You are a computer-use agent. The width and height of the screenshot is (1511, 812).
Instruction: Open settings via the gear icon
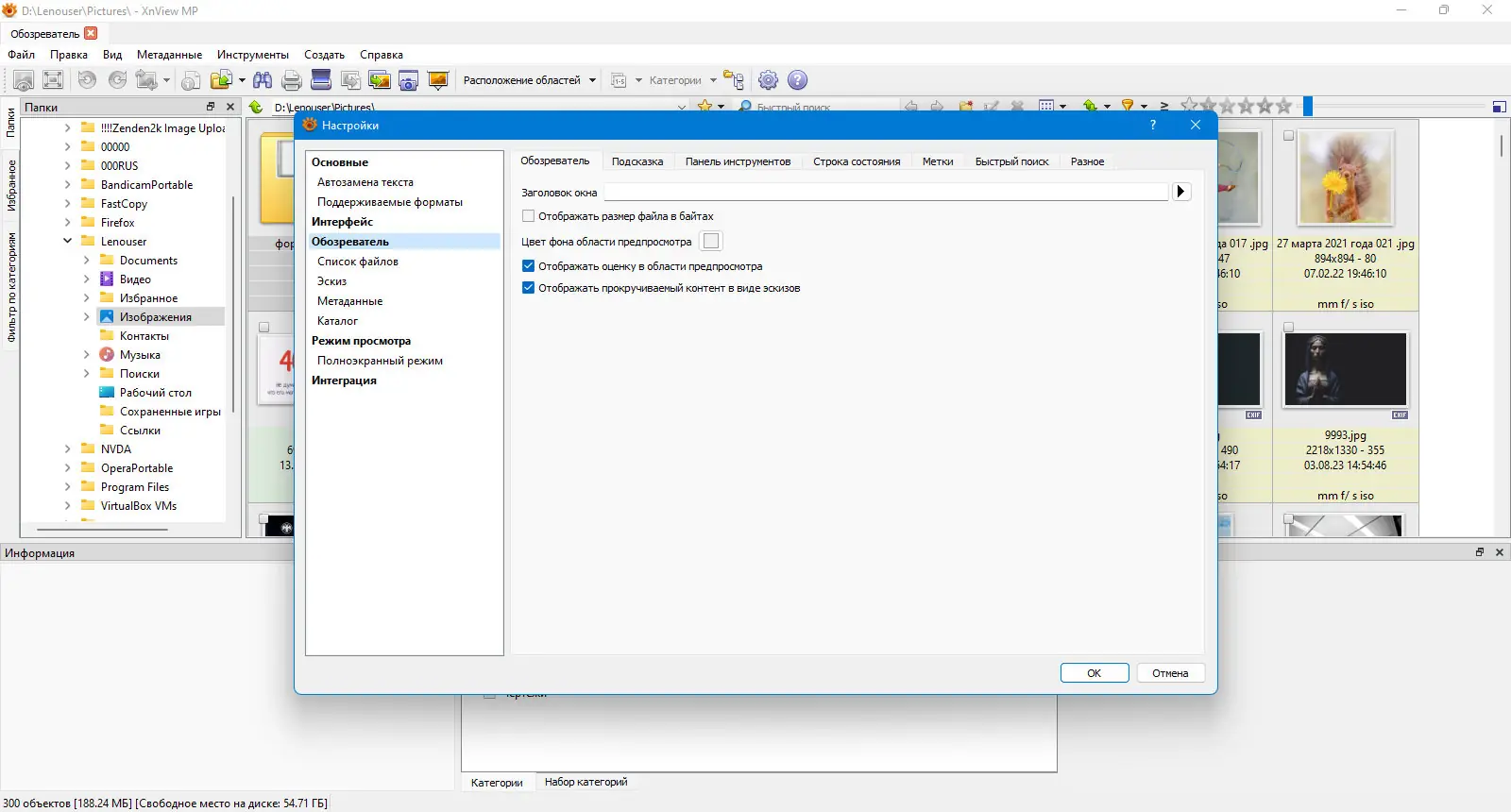(769, 80)
